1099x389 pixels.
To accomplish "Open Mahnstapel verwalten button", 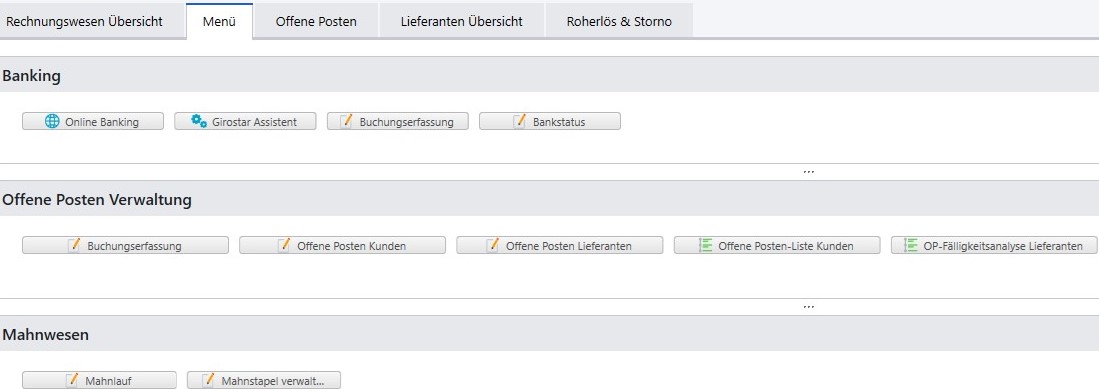I will coord(264,381).
